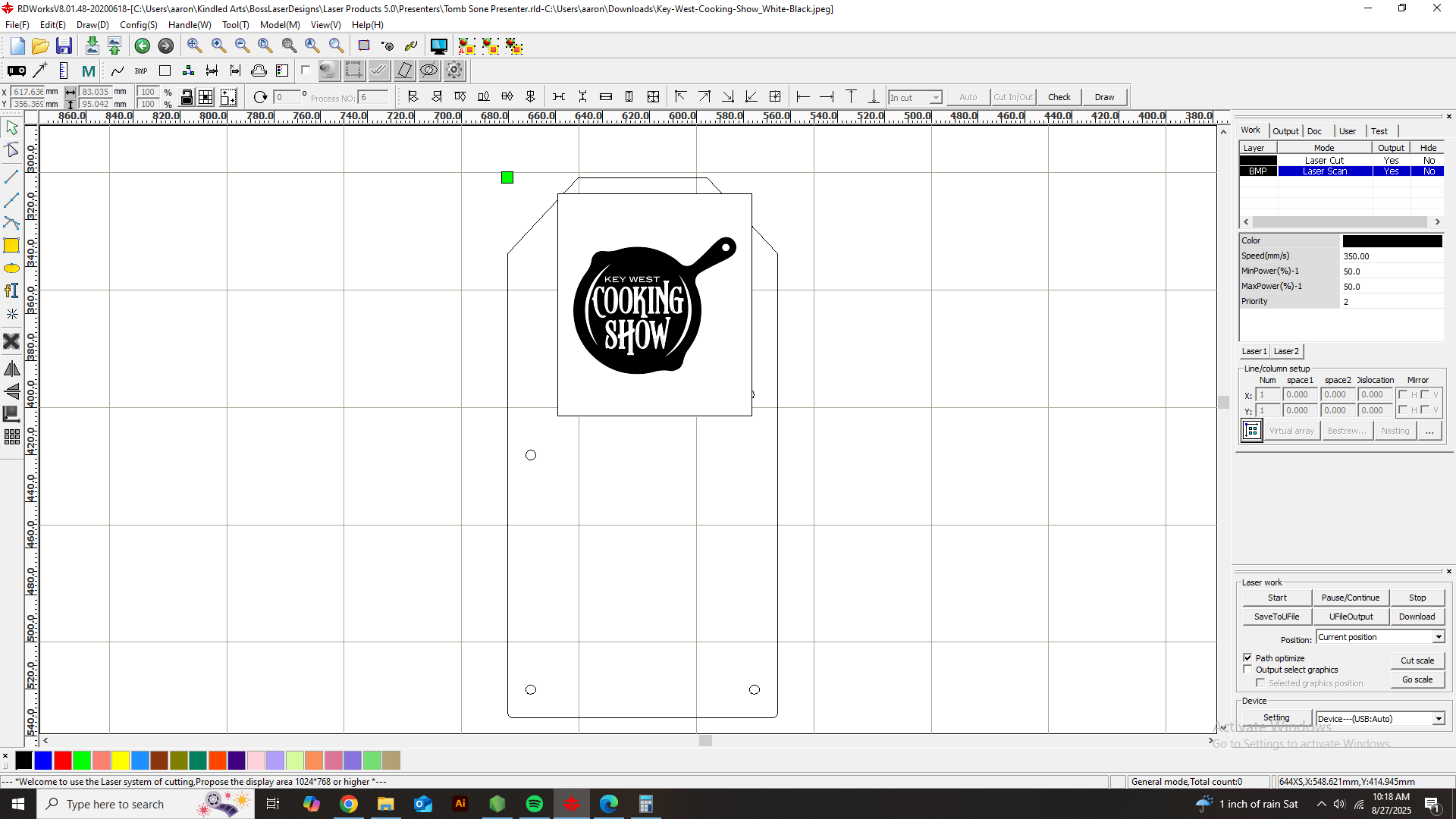
Task: Click the rotate icon beside angle field
Action: coord(260,97)
